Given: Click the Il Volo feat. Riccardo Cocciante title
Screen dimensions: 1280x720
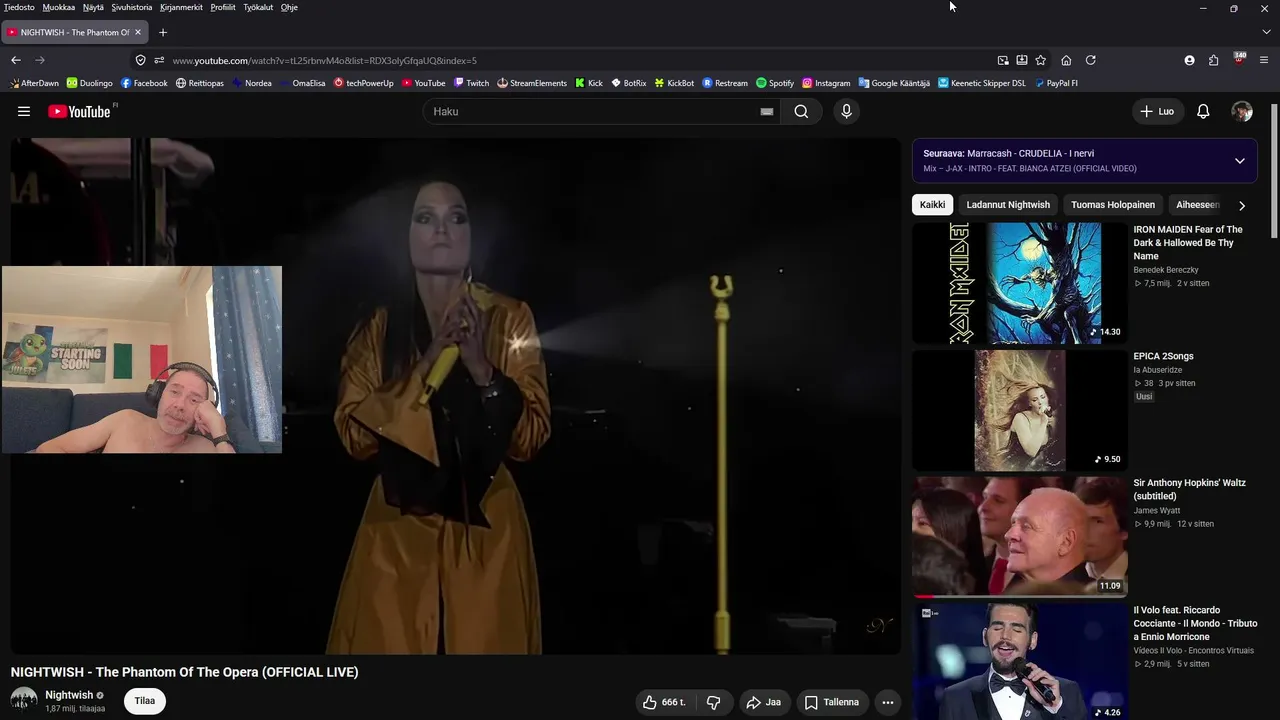Looking at the screenshot, I should coord(1195,623).
